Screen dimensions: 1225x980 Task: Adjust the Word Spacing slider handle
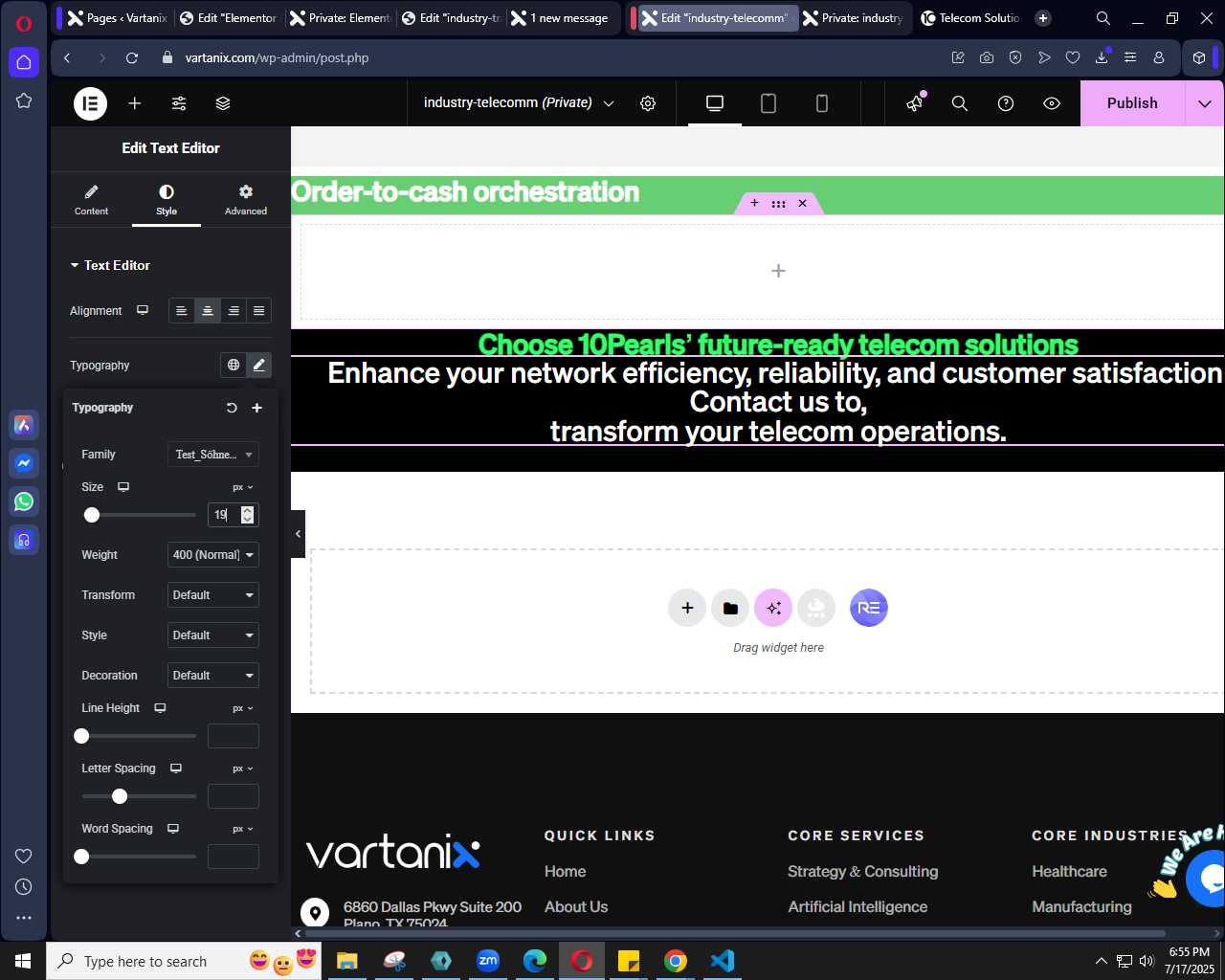[81, 857]
